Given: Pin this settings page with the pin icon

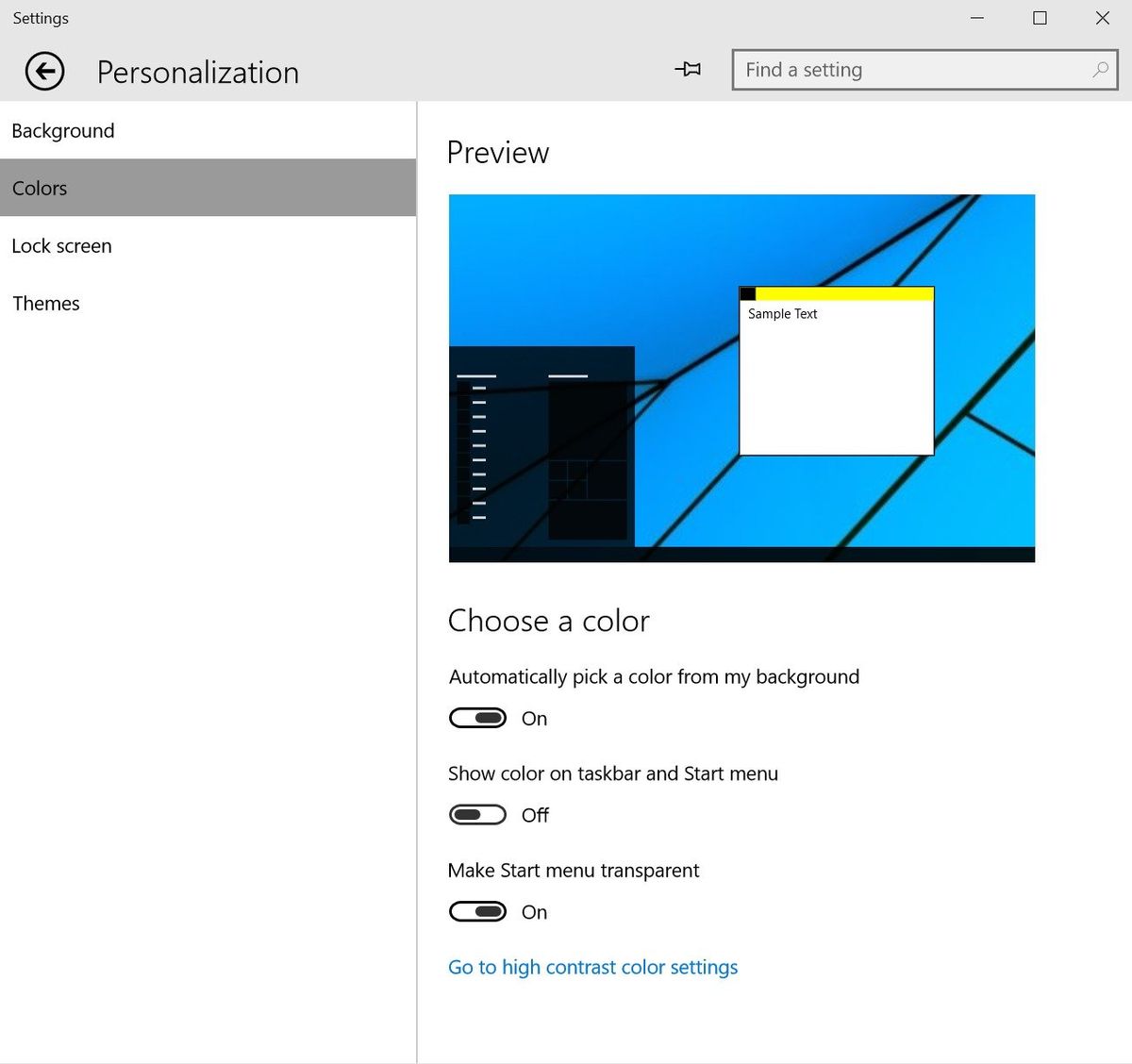Looking at the screenshot, I should pos(689,69).
